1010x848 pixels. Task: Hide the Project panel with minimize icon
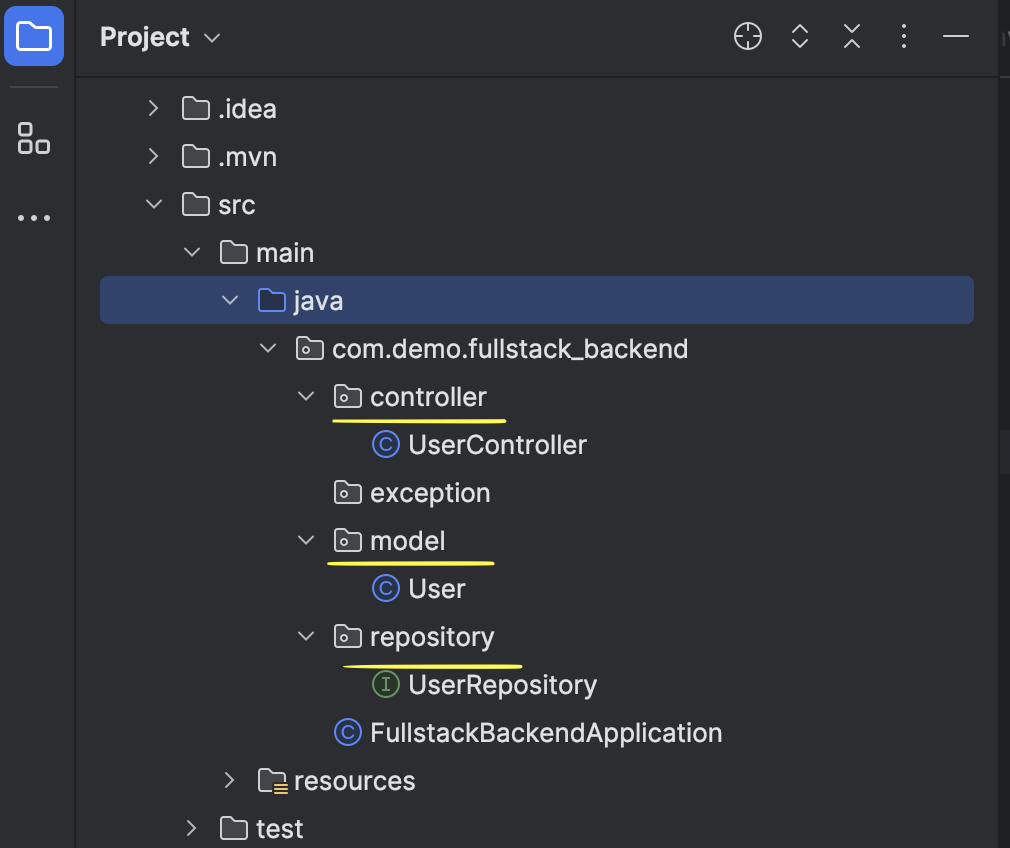[956, 37]
